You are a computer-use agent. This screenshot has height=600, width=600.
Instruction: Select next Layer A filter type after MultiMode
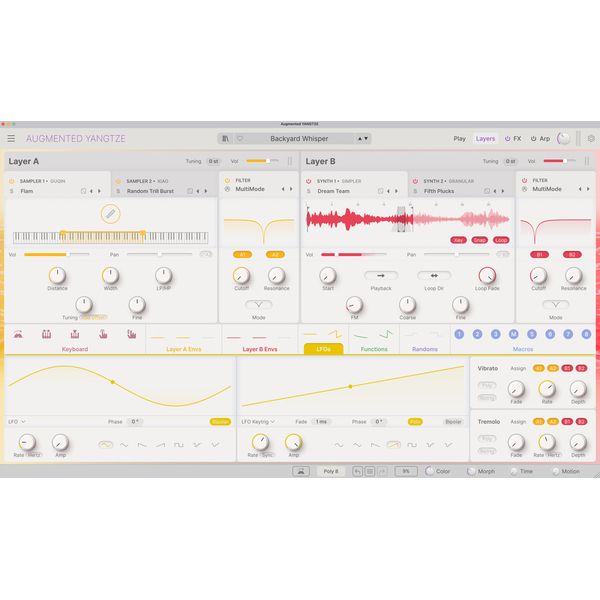(291, 189)
